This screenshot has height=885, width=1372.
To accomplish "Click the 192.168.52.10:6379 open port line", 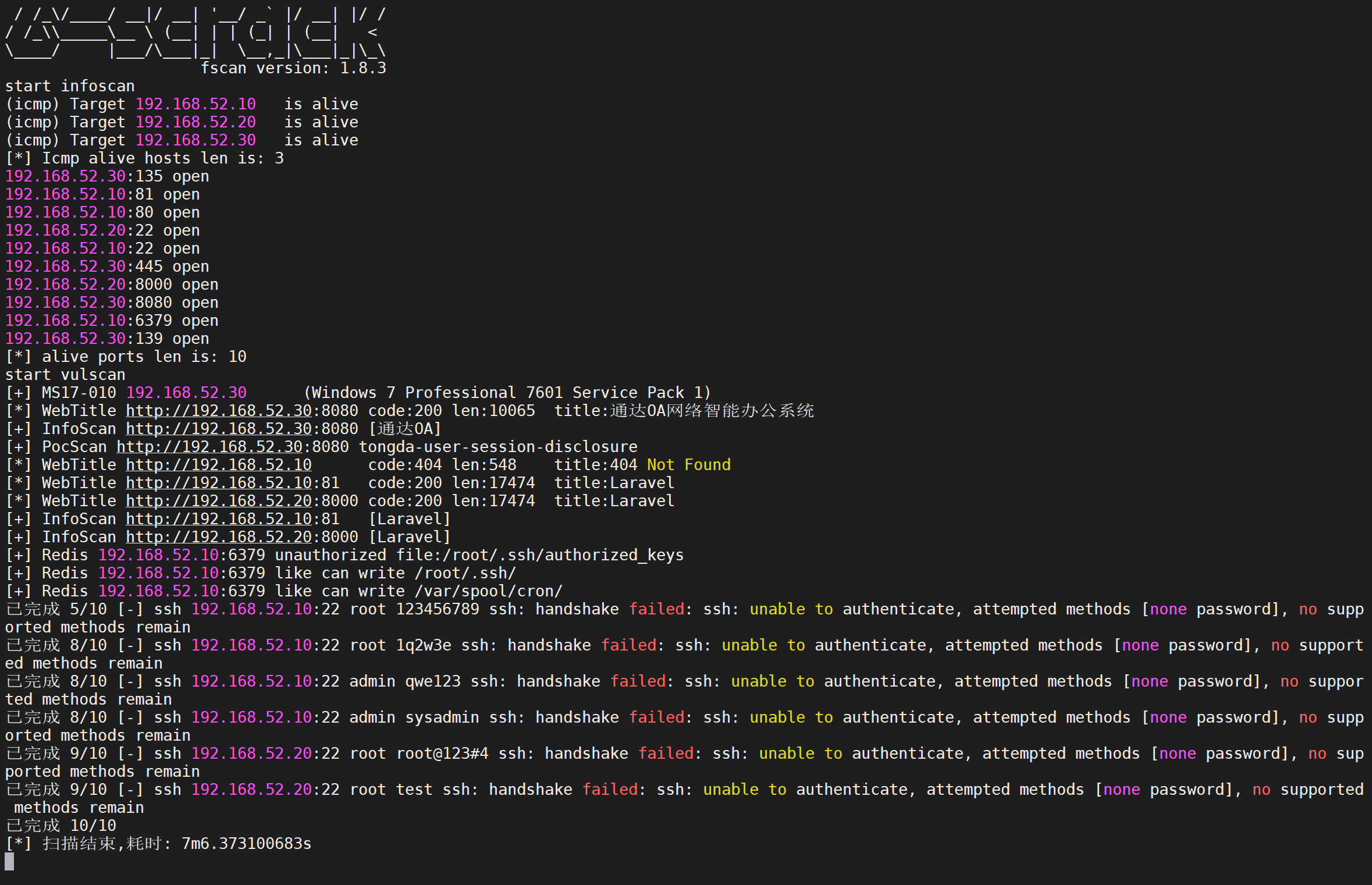I will coord(112,321).
